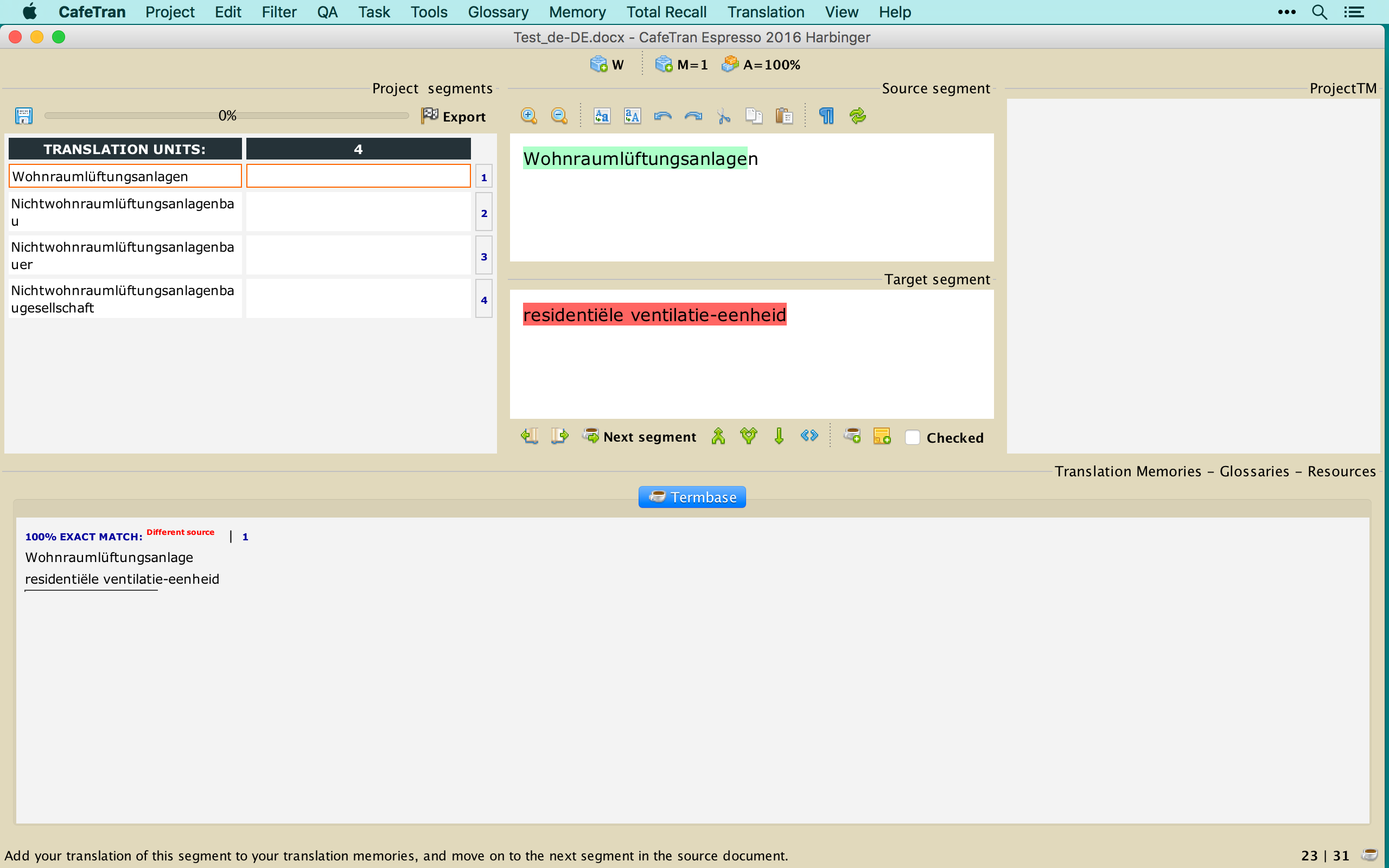
Task: Click the paste clipboard icon
Action: tap(784, 116)
